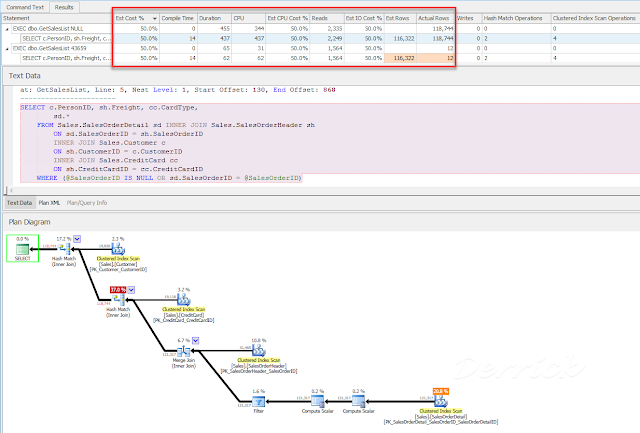The image size is (640, 433).
Task: Click the CPU cell showing 344
Action: (249, 29)
